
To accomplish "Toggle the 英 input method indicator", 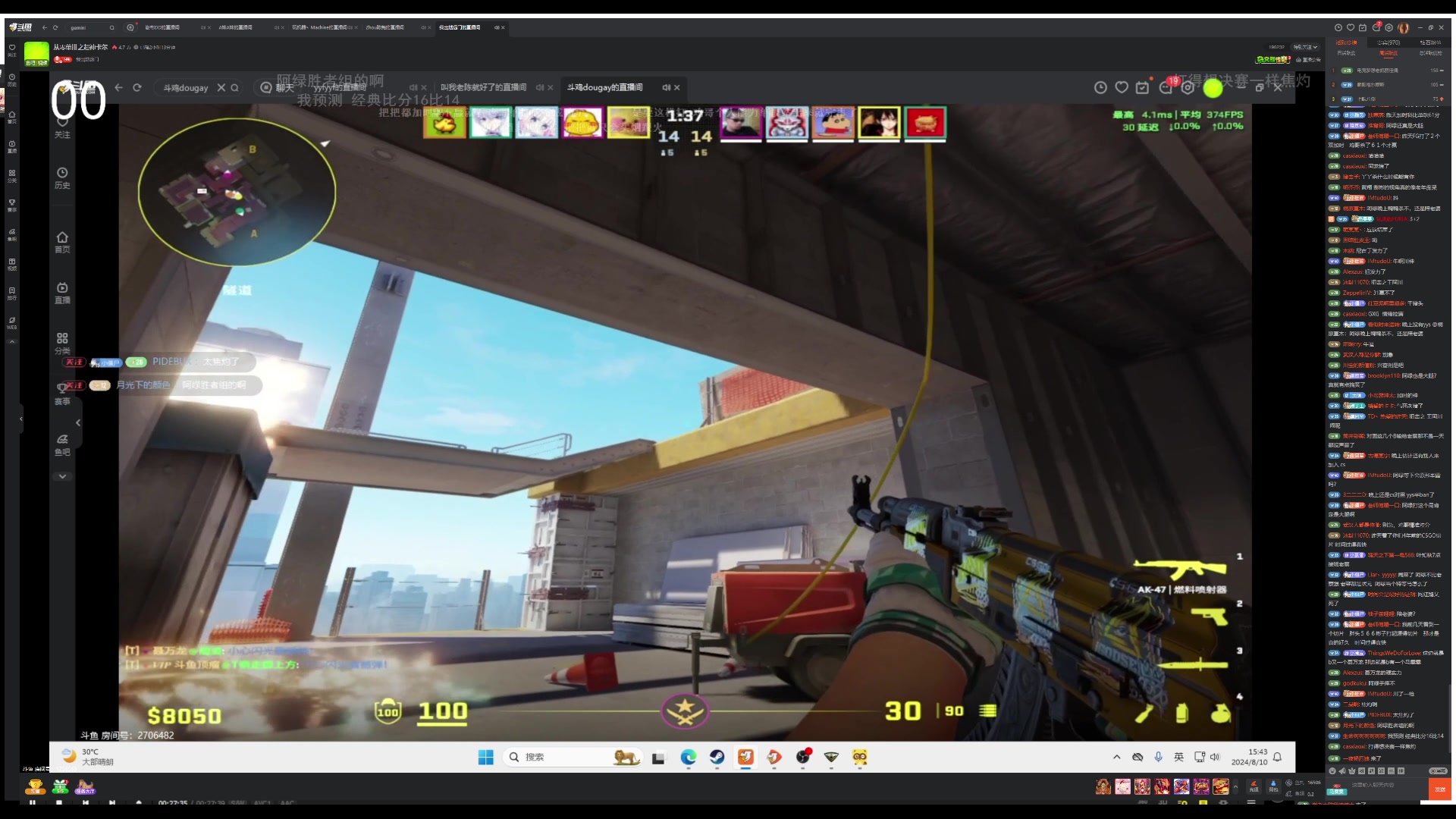I will tap(1178, 757).
